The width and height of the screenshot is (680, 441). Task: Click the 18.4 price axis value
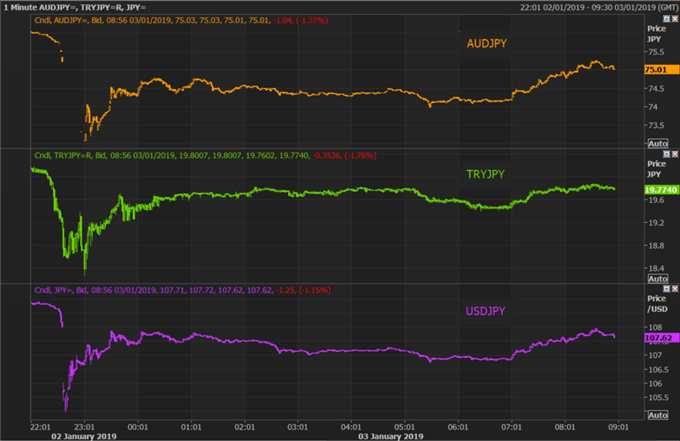[x=656, y=268]
